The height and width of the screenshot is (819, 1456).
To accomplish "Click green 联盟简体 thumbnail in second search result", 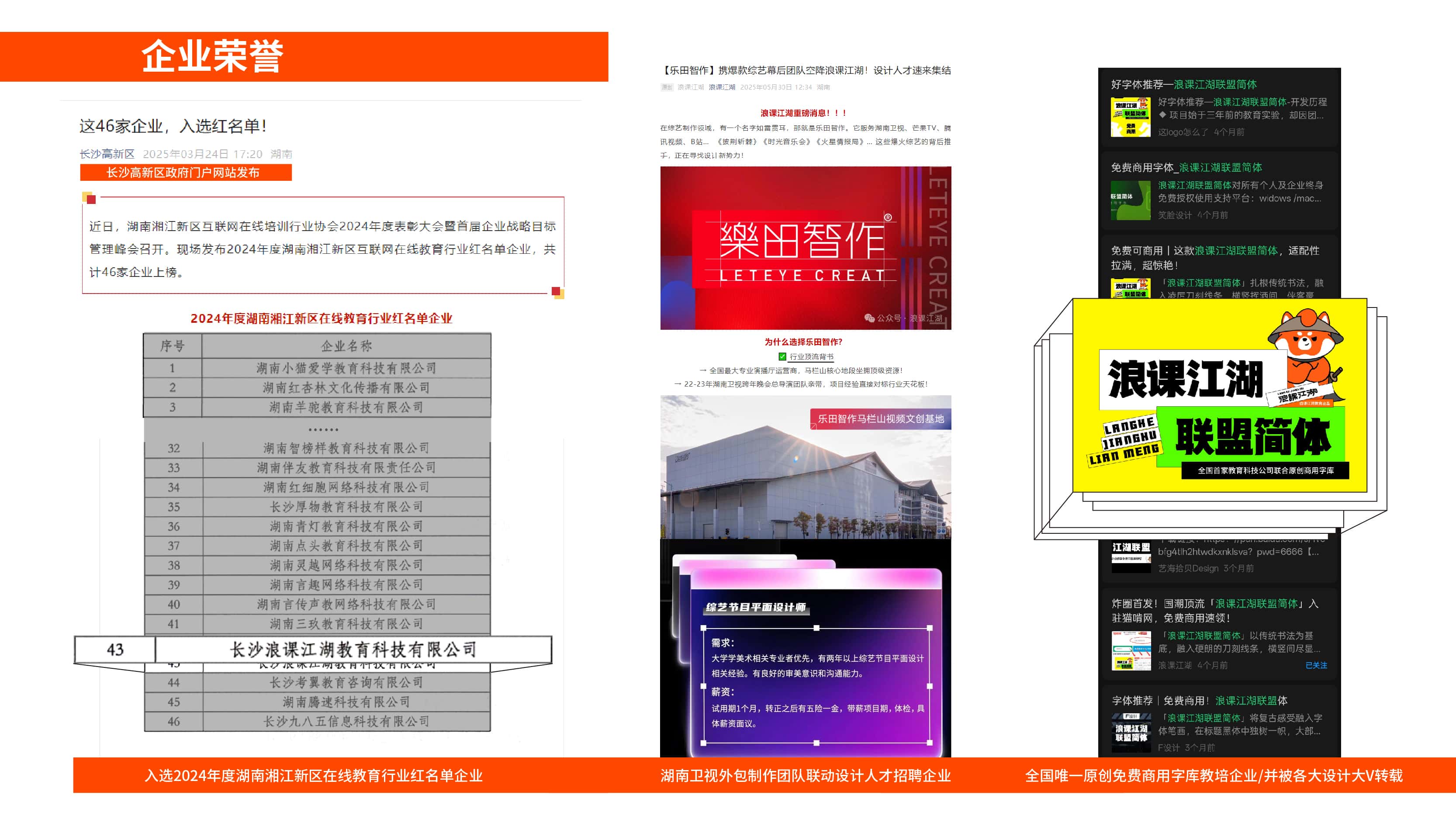I will pyautogui.click(x=1130, y=200).
